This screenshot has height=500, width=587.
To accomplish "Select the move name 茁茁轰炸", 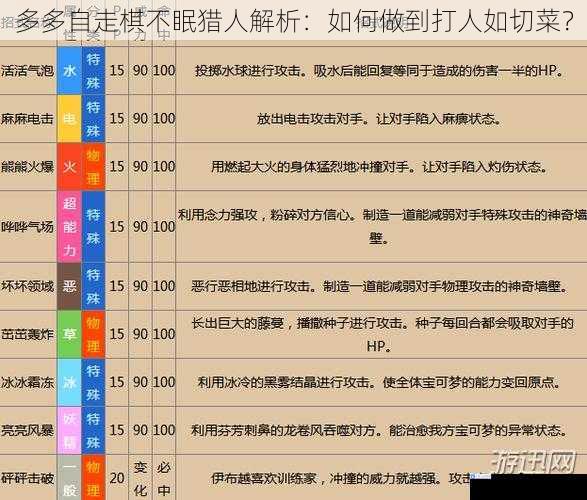I will (x=27, y=334).
